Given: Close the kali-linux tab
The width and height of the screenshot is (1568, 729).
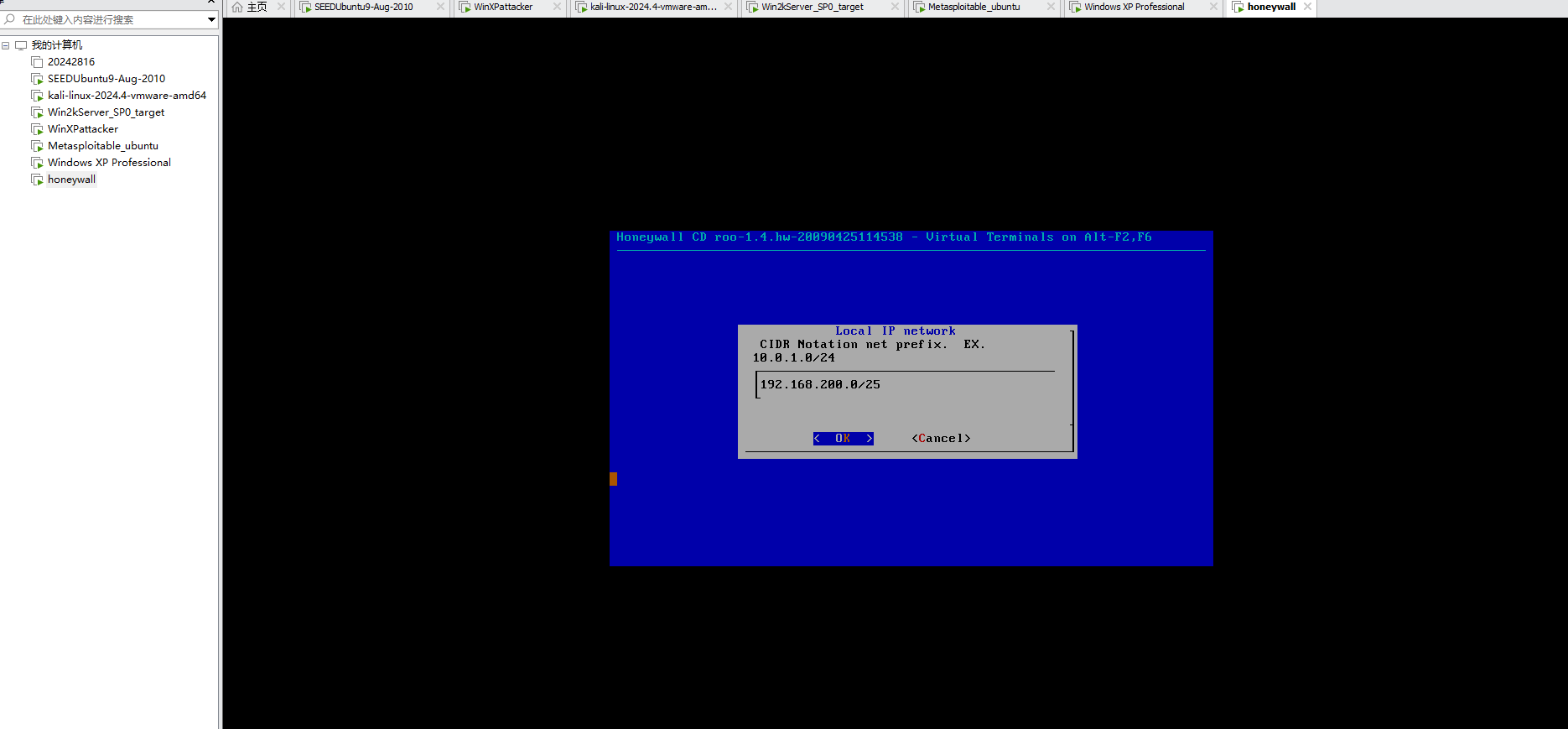Looking at the screenshot, I should point(728,7).
